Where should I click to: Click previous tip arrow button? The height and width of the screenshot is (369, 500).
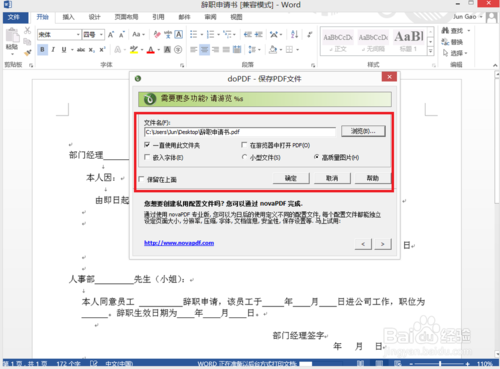(363, 244)
